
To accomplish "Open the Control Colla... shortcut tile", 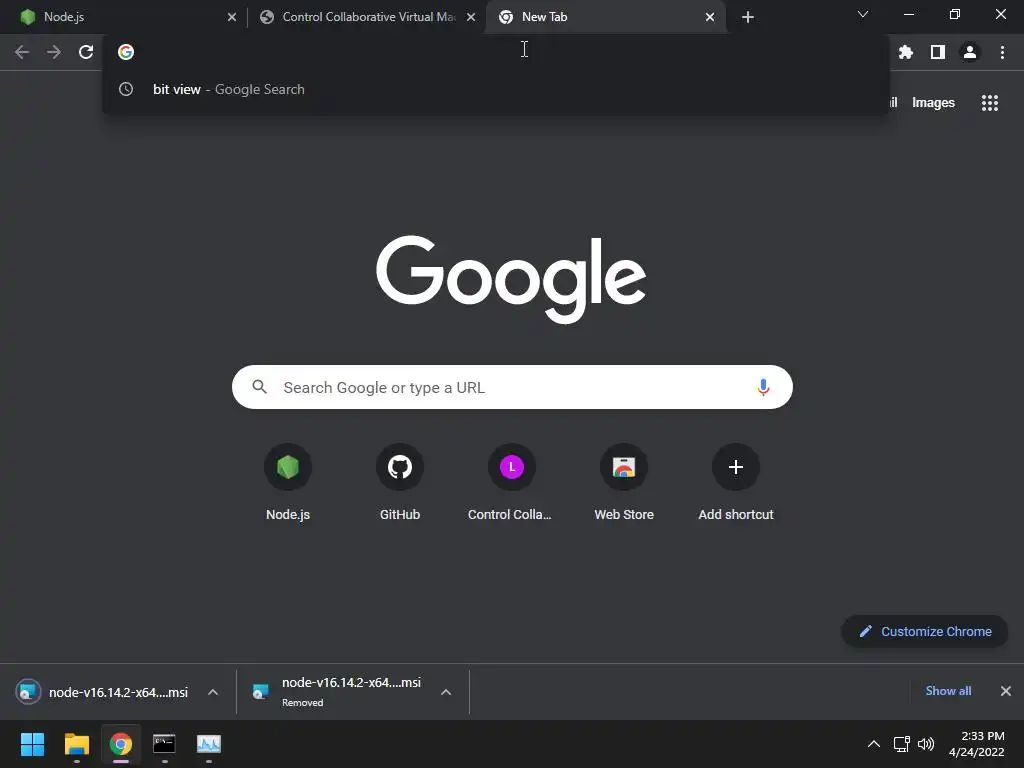I will 511,482.
